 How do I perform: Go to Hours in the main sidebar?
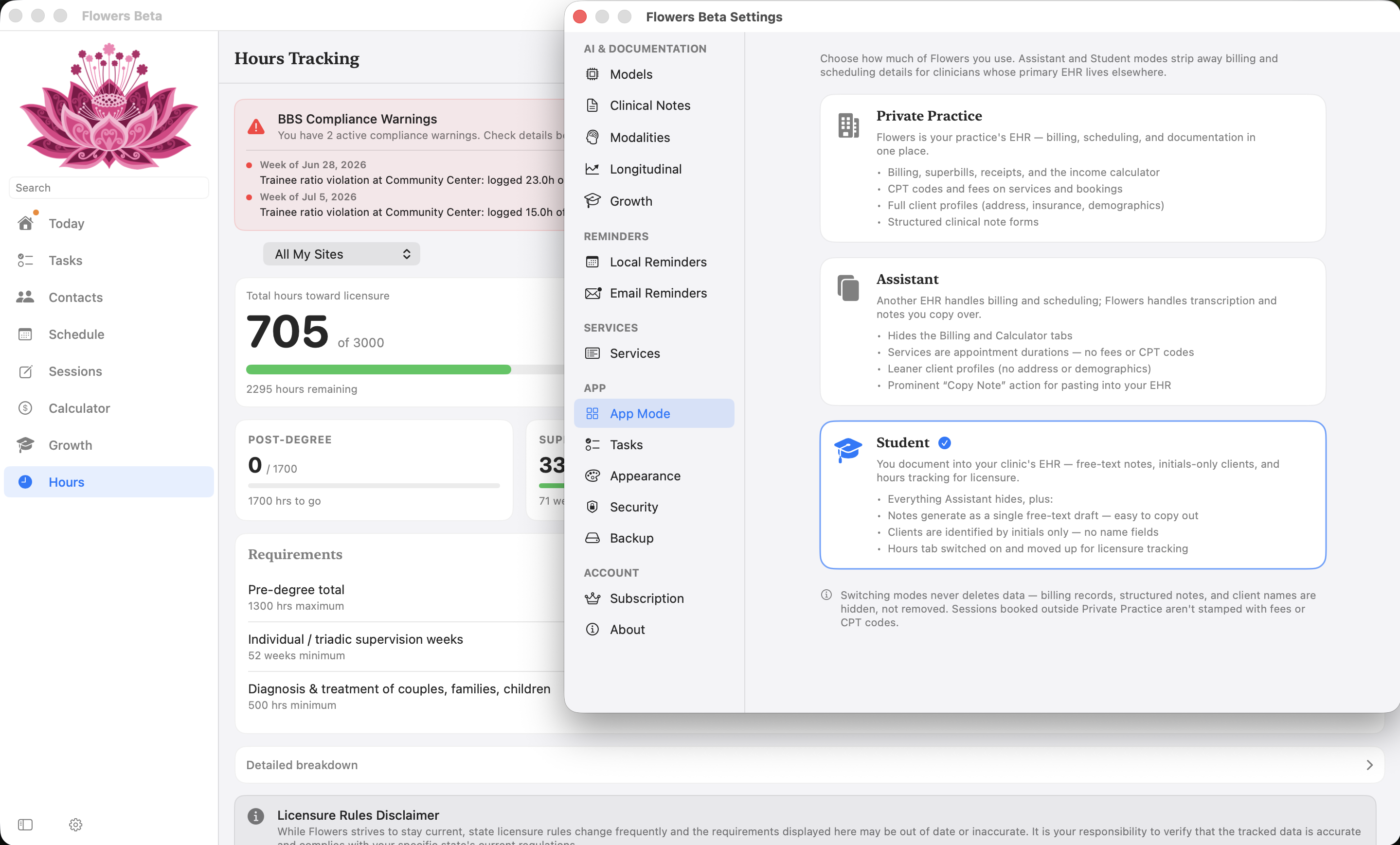click(x=108, y=481)
